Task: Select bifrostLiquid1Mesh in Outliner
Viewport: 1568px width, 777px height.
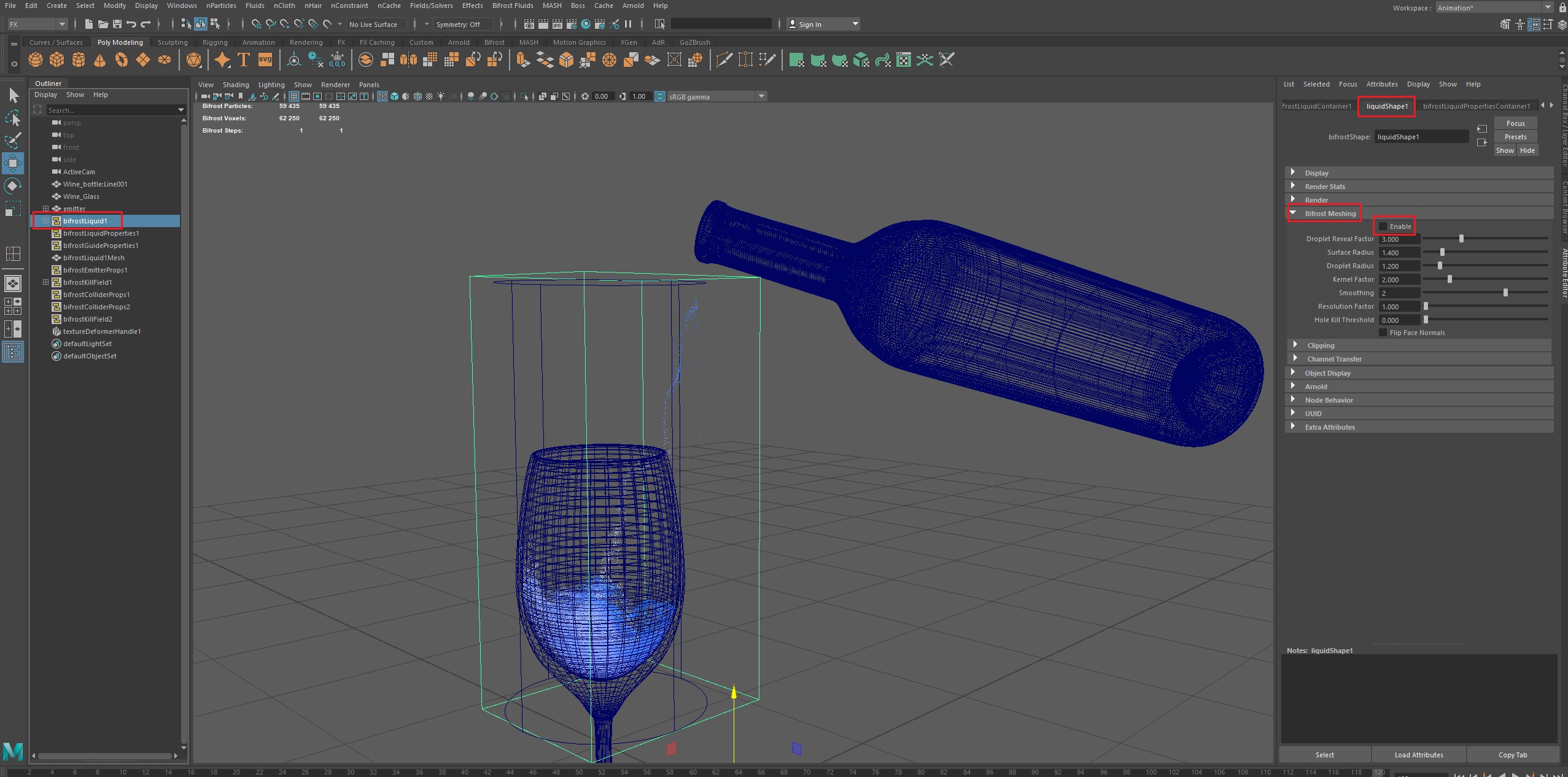Action: (93, 258)
